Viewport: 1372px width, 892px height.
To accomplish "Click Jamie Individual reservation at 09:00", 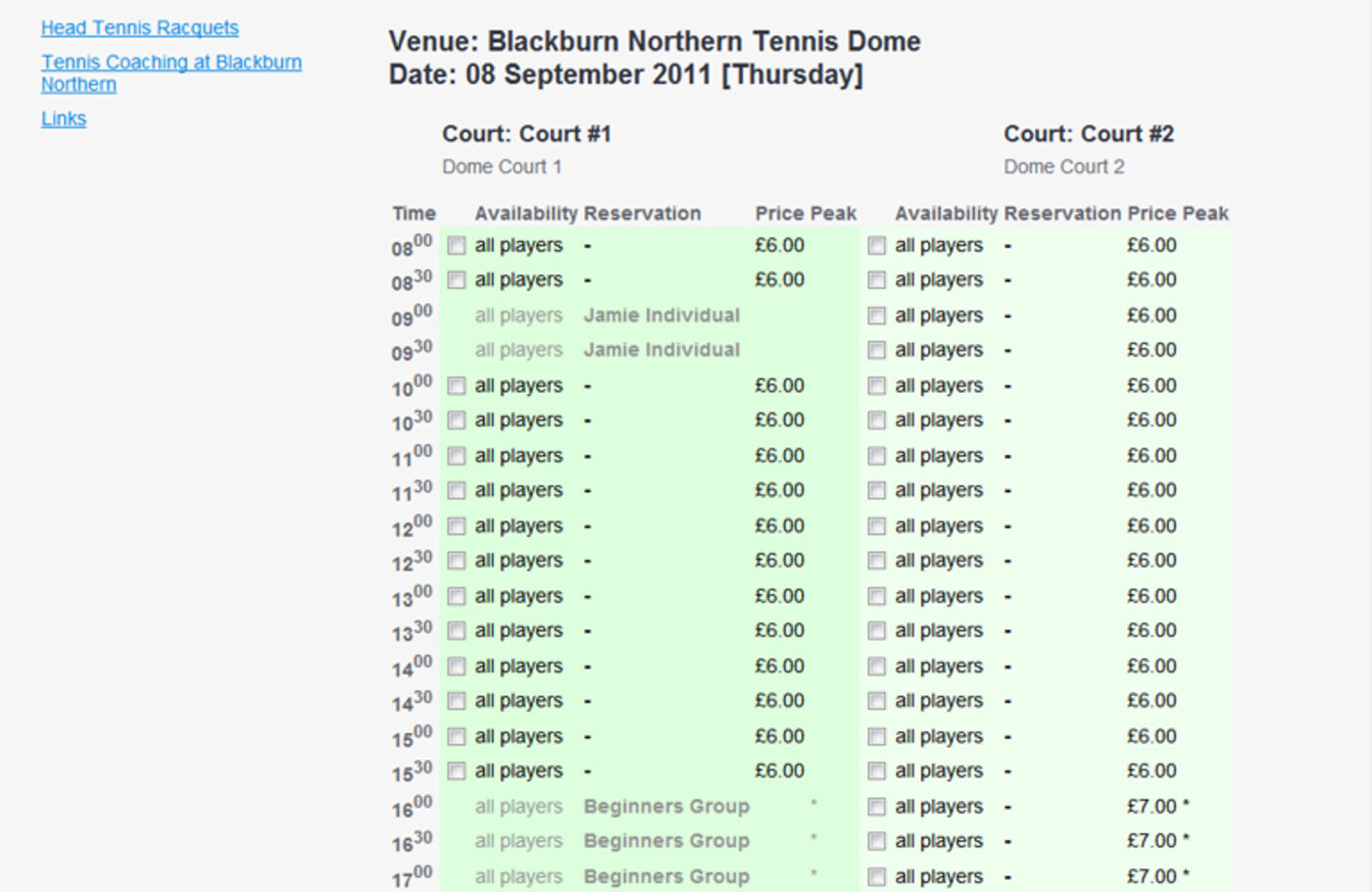I will pos(661,316).
